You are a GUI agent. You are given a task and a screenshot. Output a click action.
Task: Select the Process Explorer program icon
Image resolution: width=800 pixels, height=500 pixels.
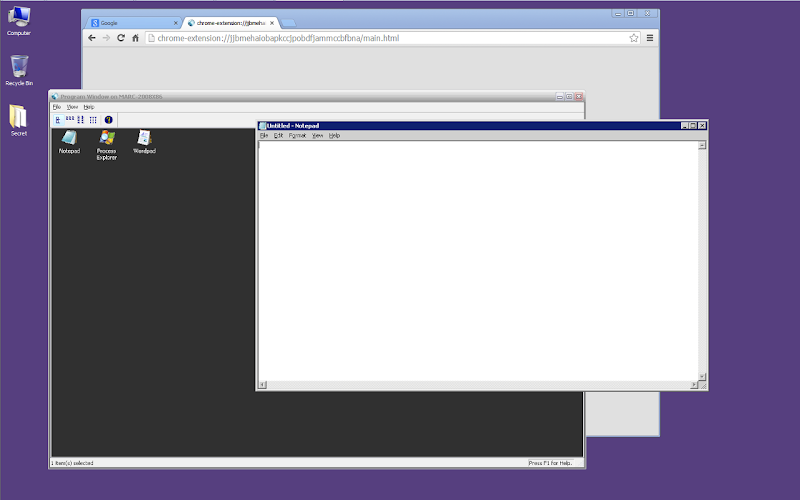coord(107,145)
